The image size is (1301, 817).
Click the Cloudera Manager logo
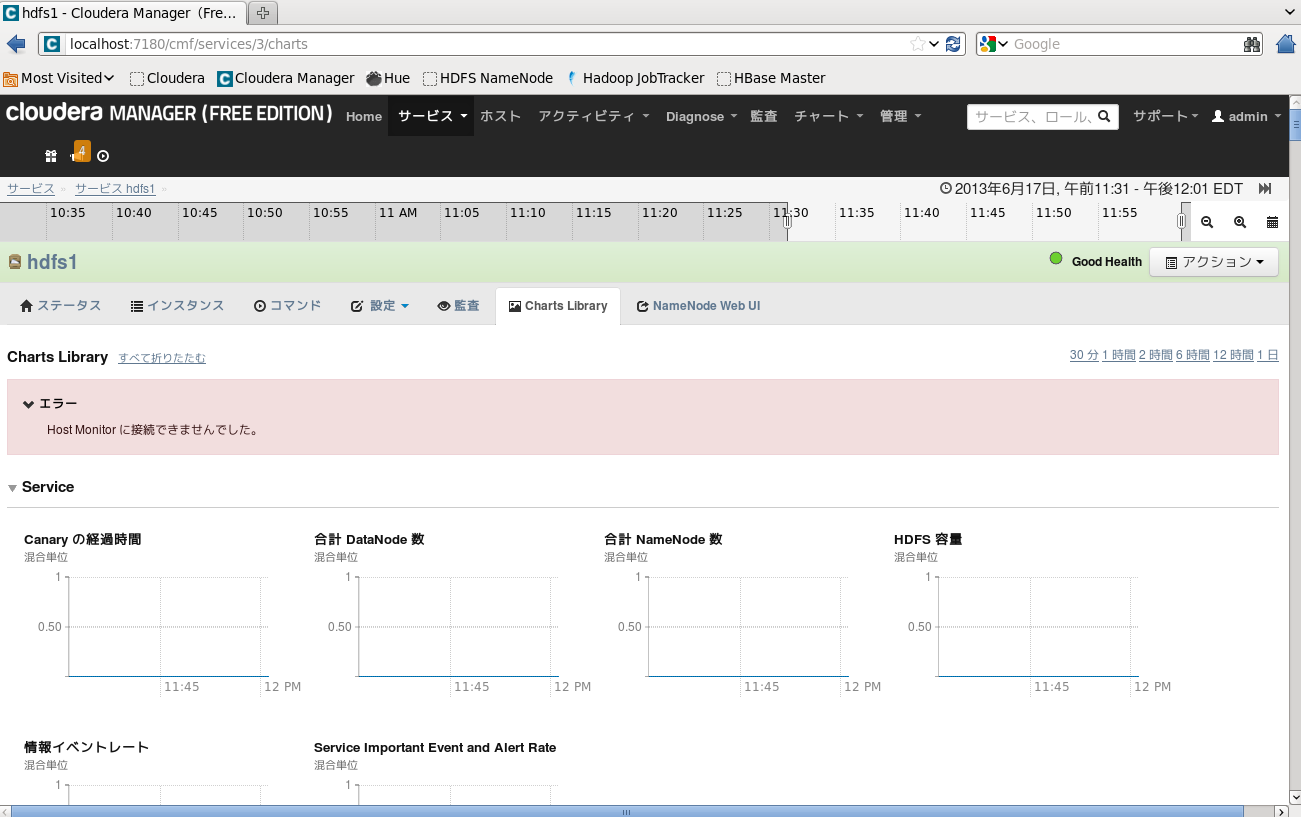(x=169, y=113)
